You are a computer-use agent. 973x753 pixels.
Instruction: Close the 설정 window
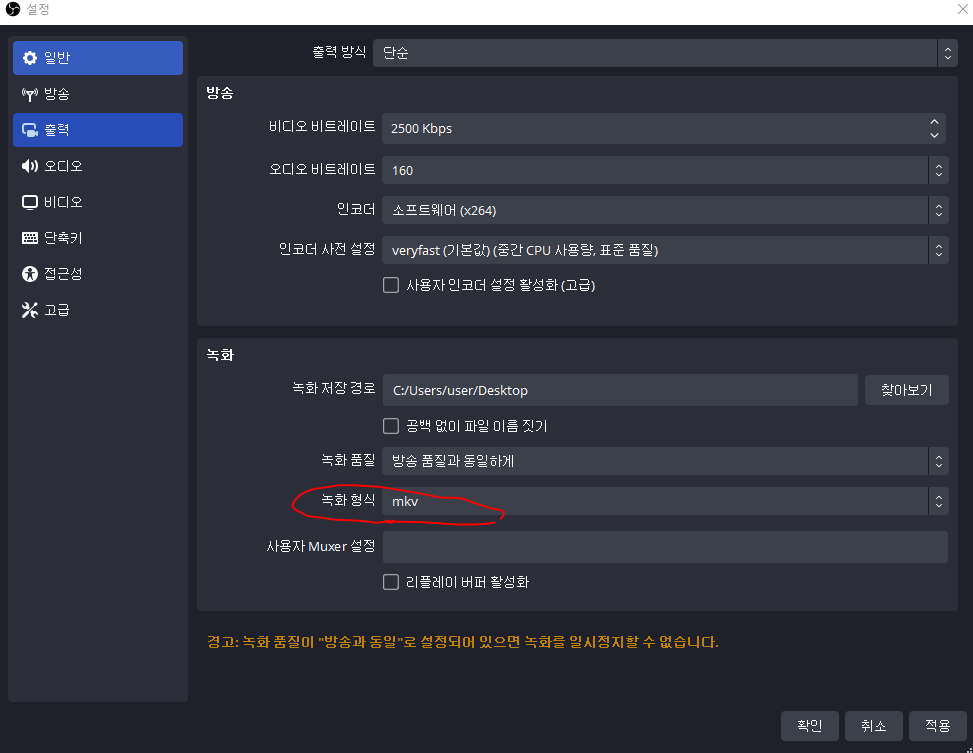tap(962, 9)
